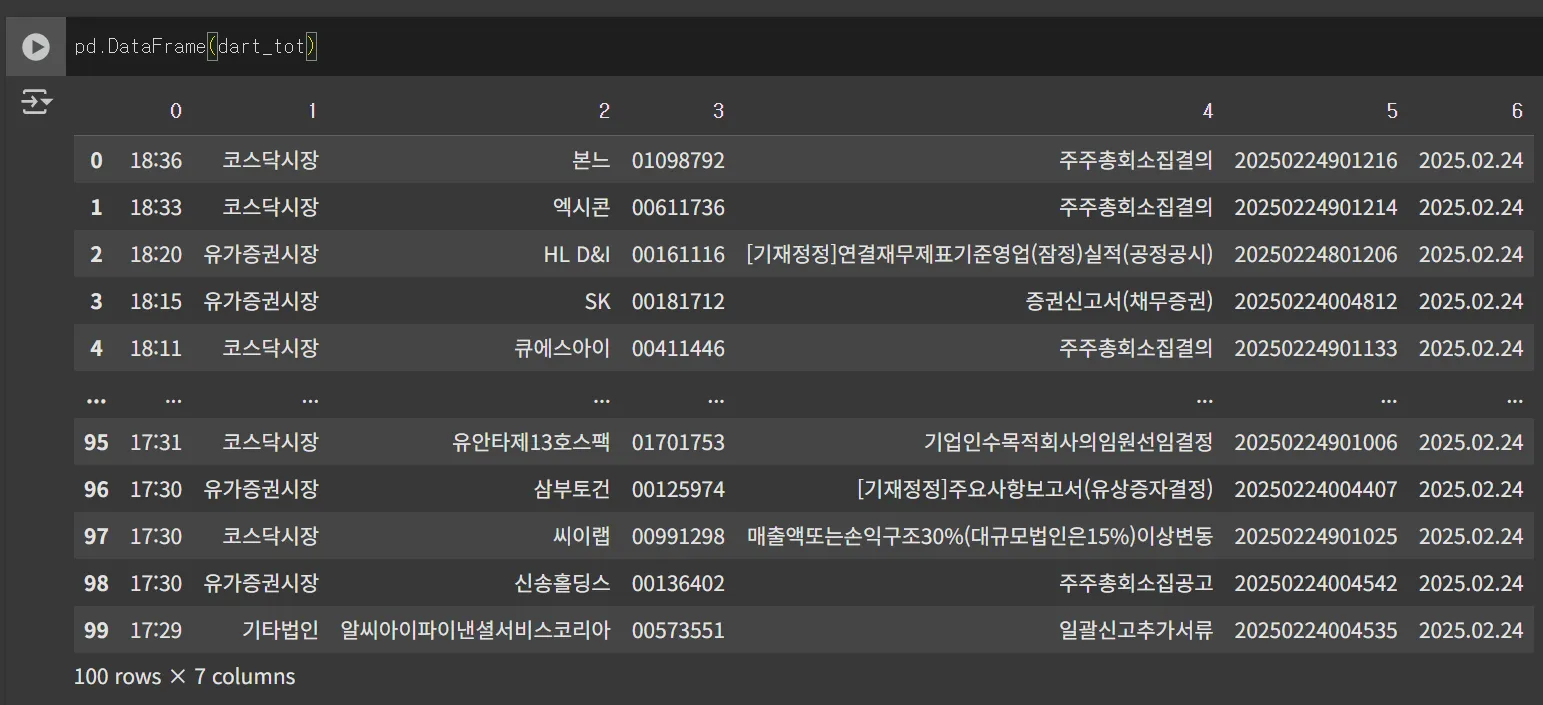Click time cell 17:29
1543x705 pixels.
[x=156, y=630]
